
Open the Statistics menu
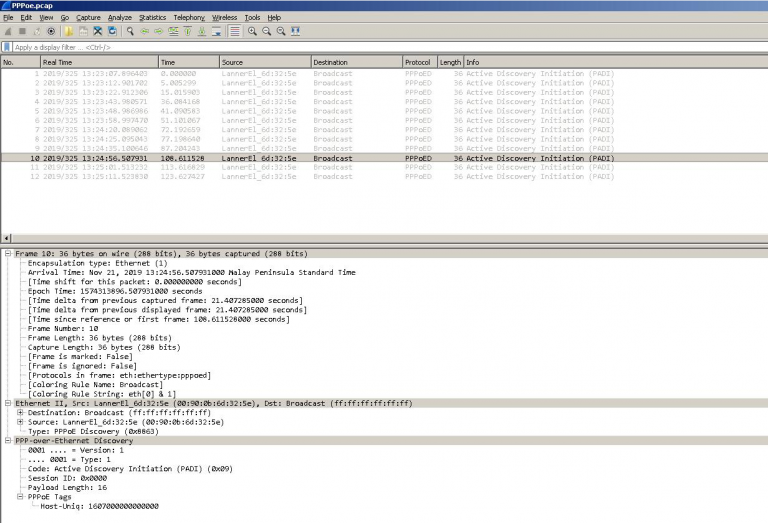pos(152,17)
